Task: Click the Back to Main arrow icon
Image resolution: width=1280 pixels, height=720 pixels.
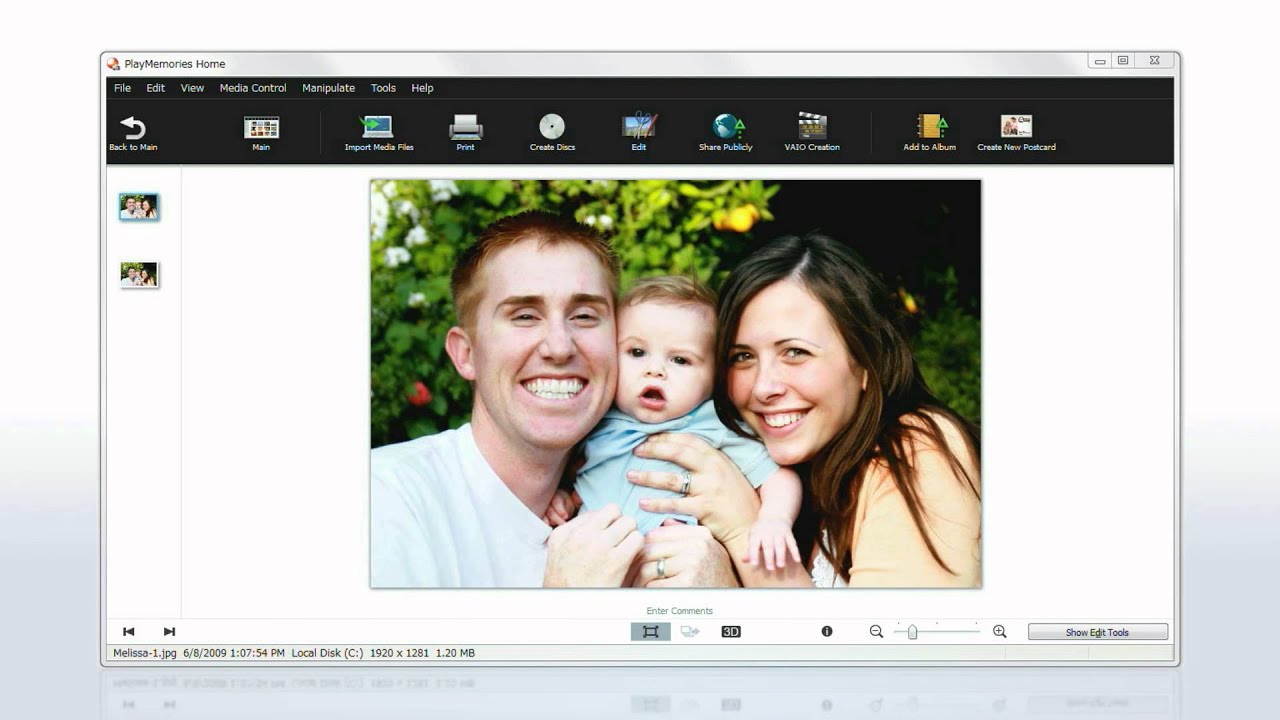Action: pos(133,128)
